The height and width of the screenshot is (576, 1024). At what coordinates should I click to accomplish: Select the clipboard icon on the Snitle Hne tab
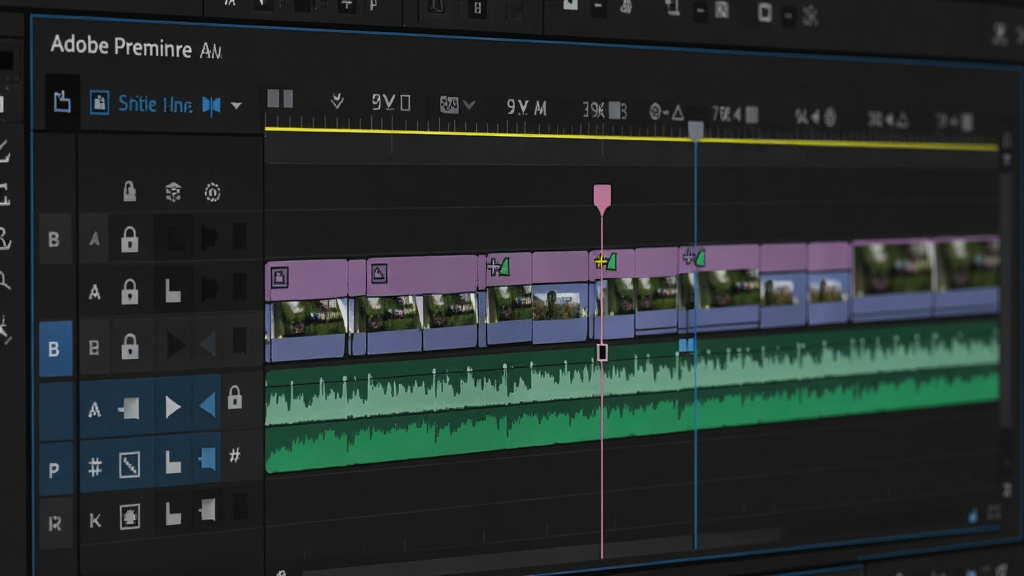point(99,103)
